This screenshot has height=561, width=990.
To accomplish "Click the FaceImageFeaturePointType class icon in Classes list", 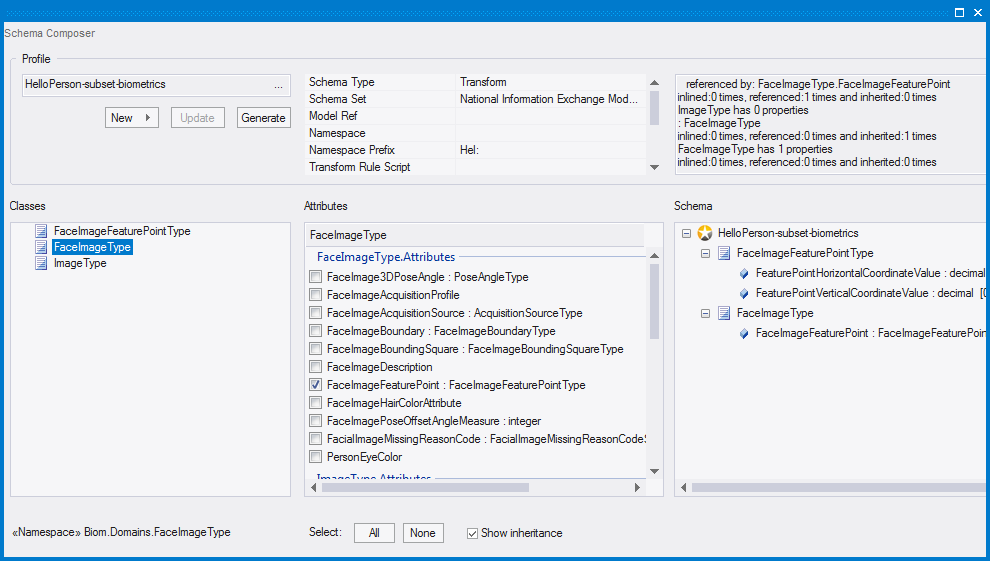I will point(41,231).
